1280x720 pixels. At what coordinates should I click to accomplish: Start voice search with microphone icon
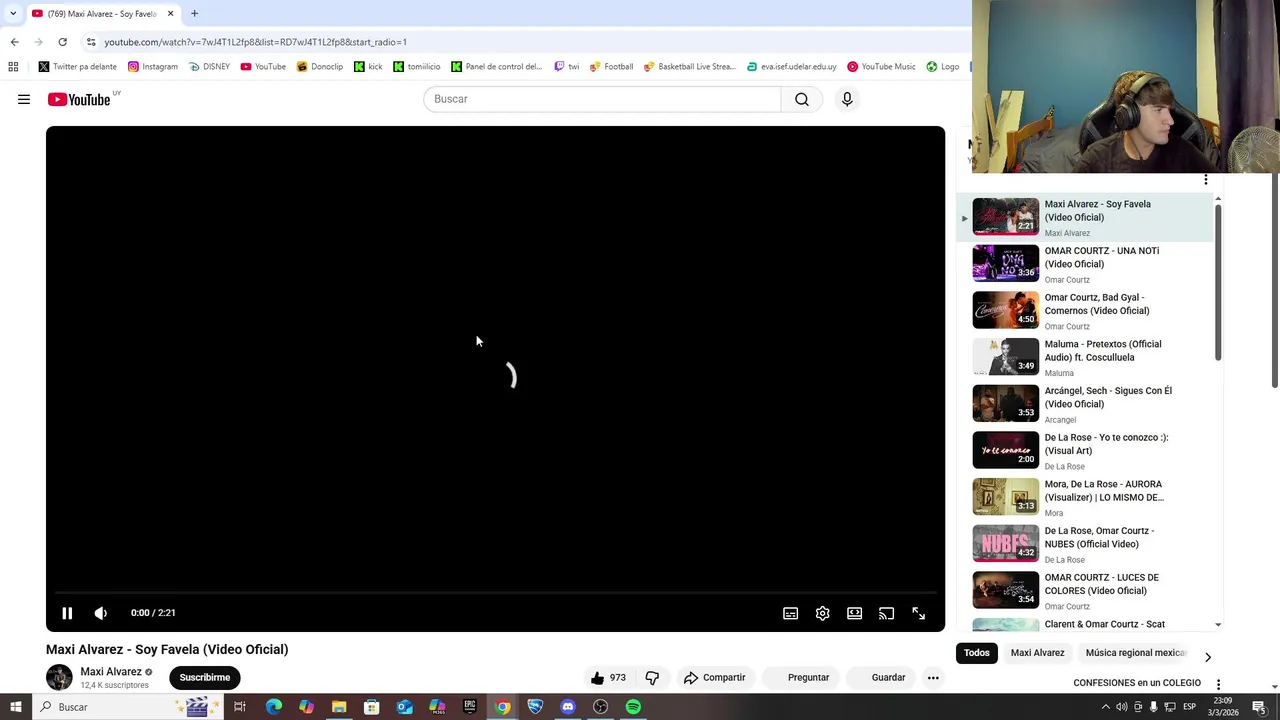(847, 99)
